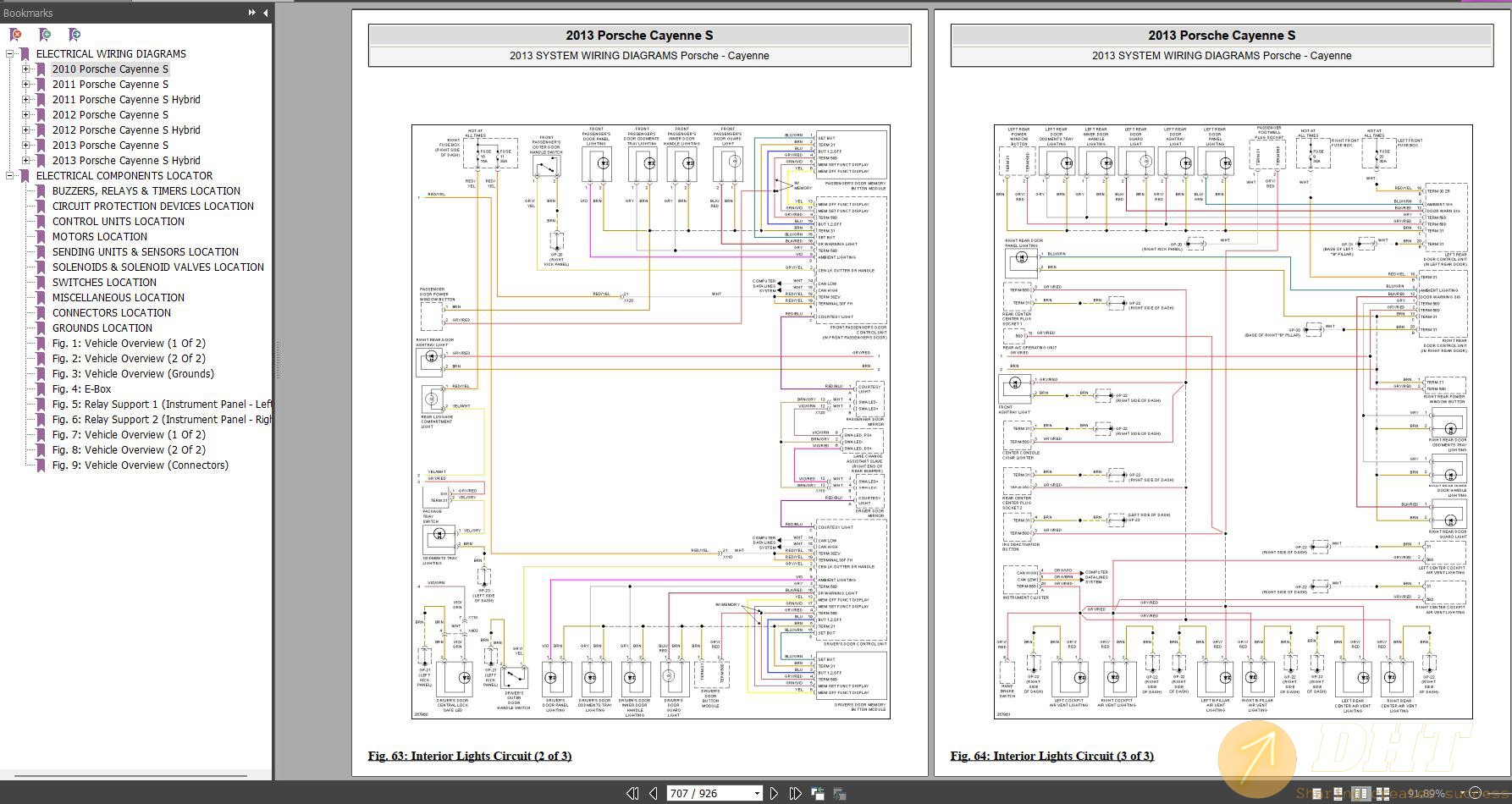Click bookmark icon beside MOTORS LOCATION
The width and height of the screenshot is (1512, 804).
(x=41, y=237)
